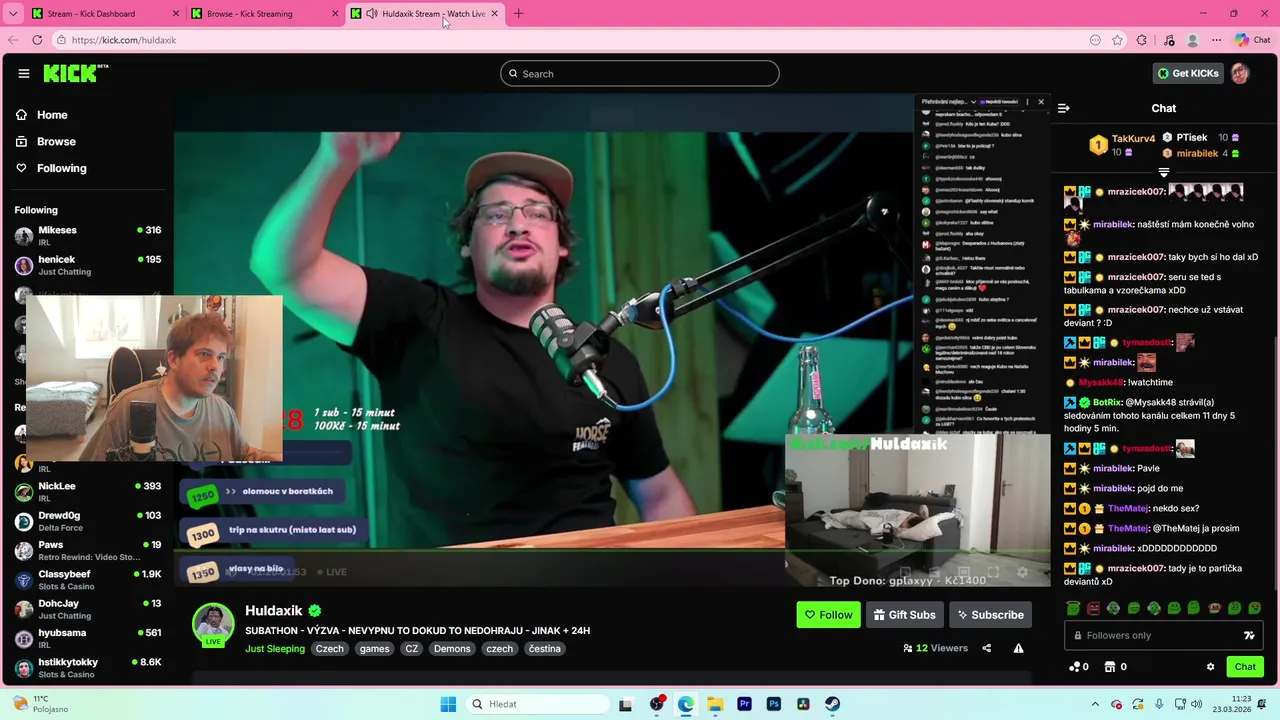Open the Just Sleeping category link
The width and height of the screenshot is (1280, 720).
pyautogui.click(x=275, y=649)
